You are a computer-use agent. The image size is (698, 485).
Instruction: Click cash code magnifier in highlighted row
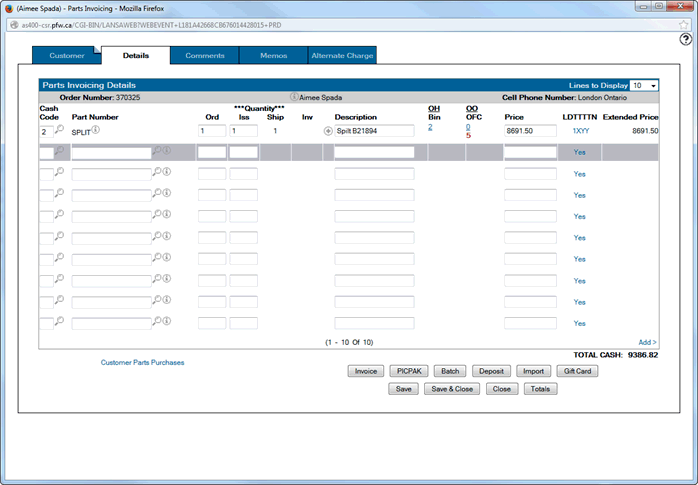(x=59, y=151)
